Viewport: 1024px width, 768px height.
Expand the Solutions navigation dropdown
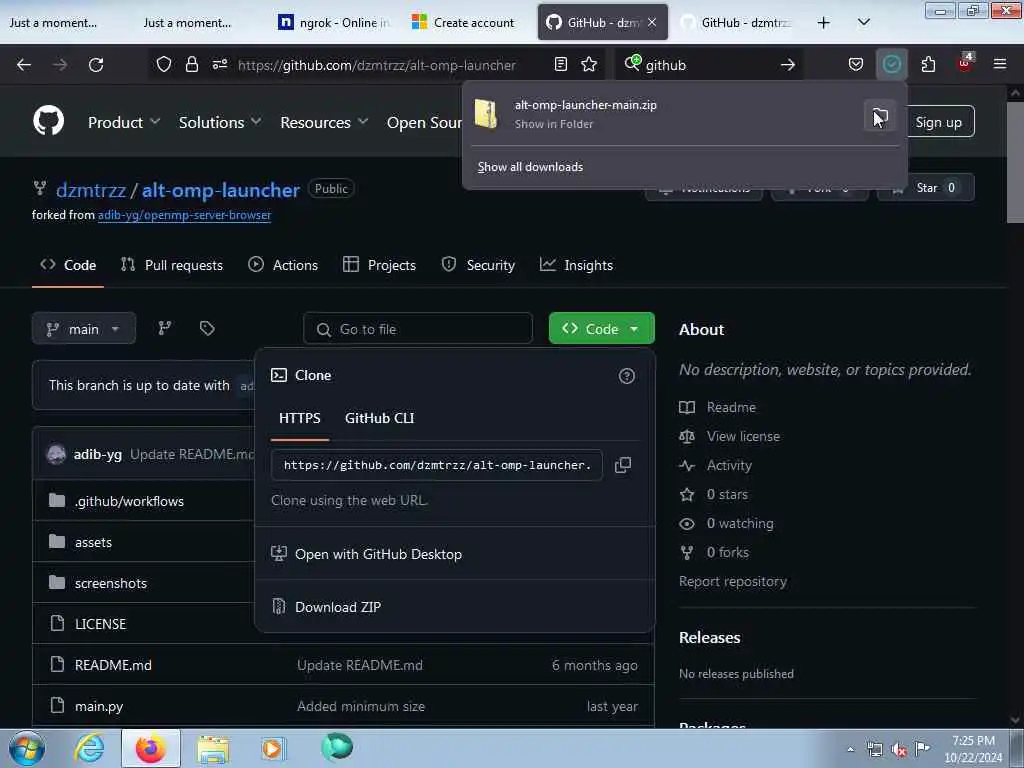point(220,122)
